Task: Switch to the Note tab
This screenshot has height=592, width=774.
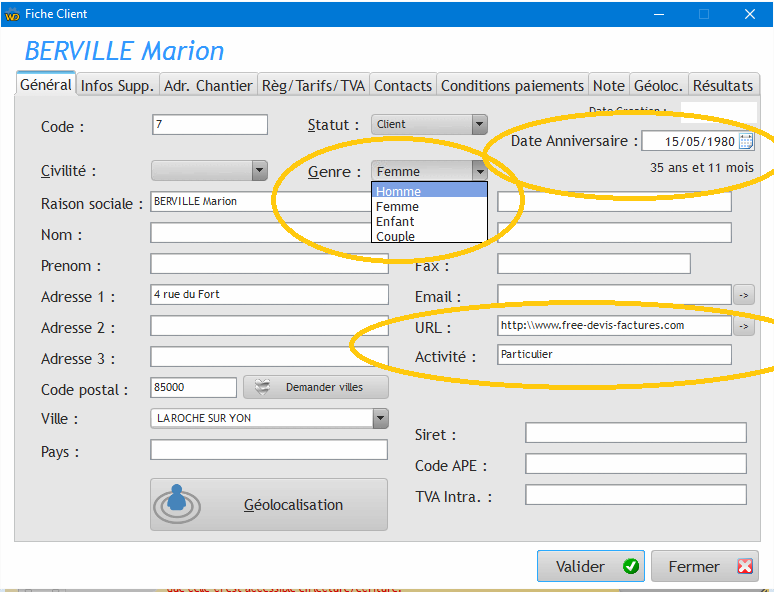Action: [x=609, y=86]
